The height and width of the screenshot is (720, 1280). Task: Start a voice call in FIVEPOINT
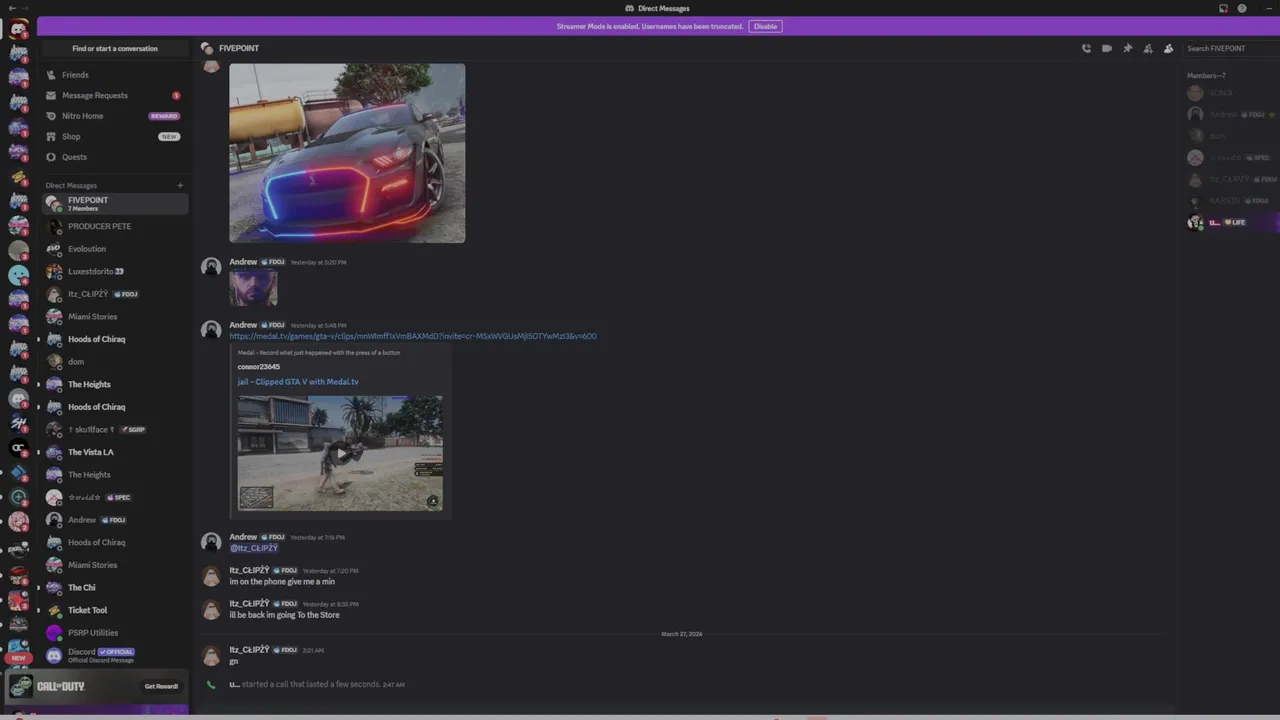pos(1086,48)
